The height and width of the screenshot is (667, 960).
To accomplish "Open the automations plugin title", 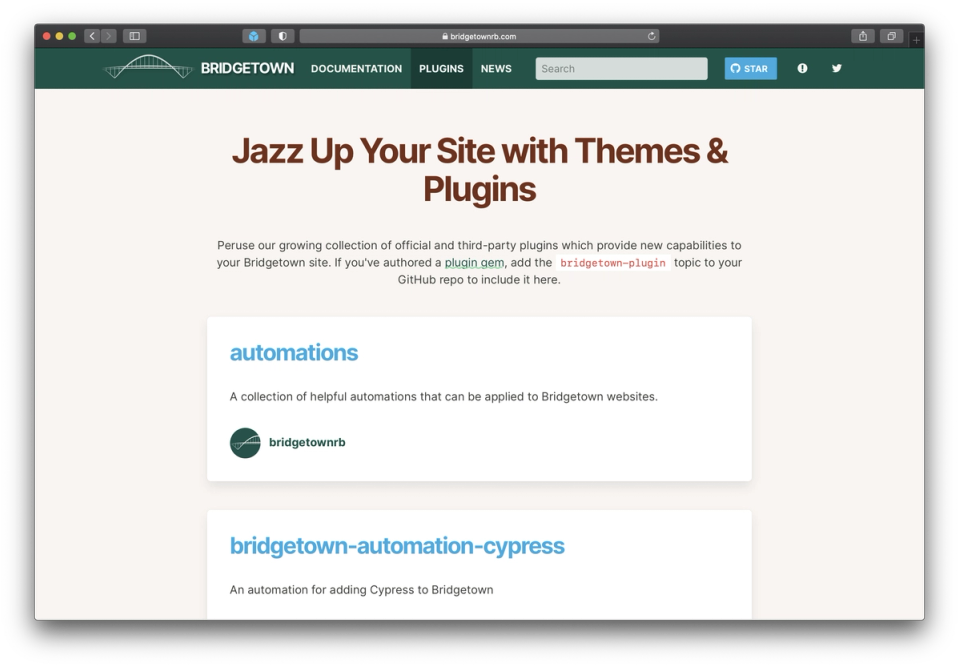I will [x=294, y=353].
